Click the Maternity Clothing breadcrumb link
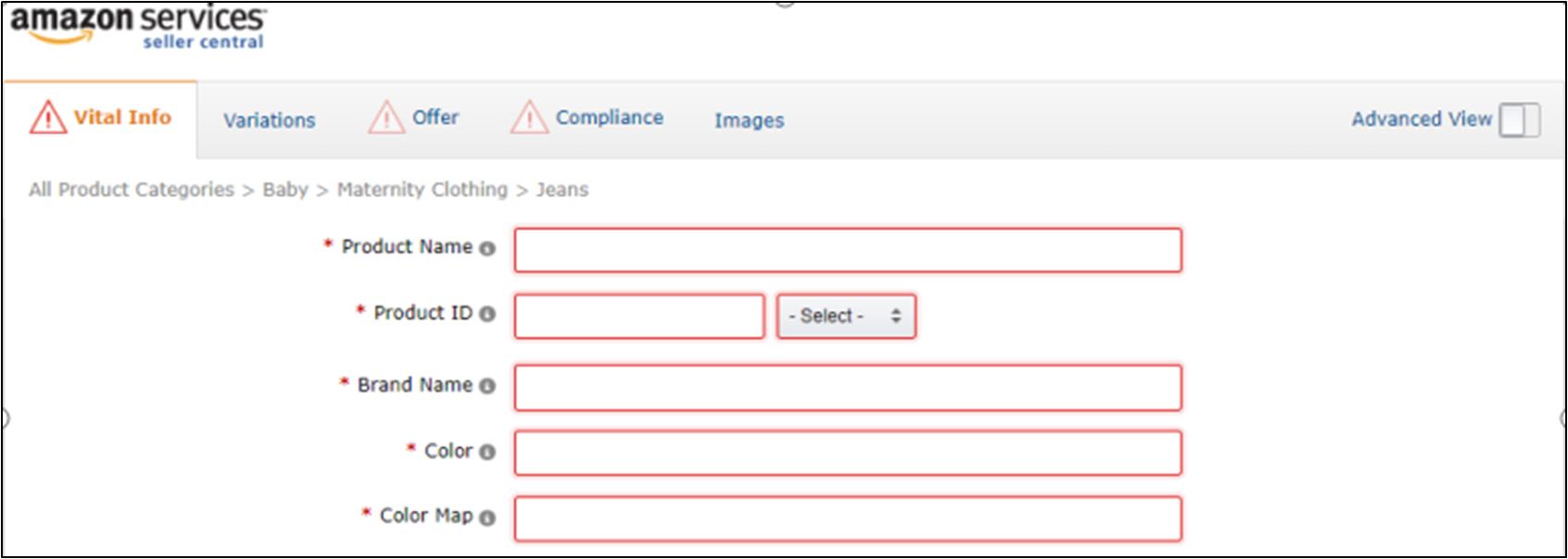This screenshot has height=559, width=1568. tap(422, 190)
